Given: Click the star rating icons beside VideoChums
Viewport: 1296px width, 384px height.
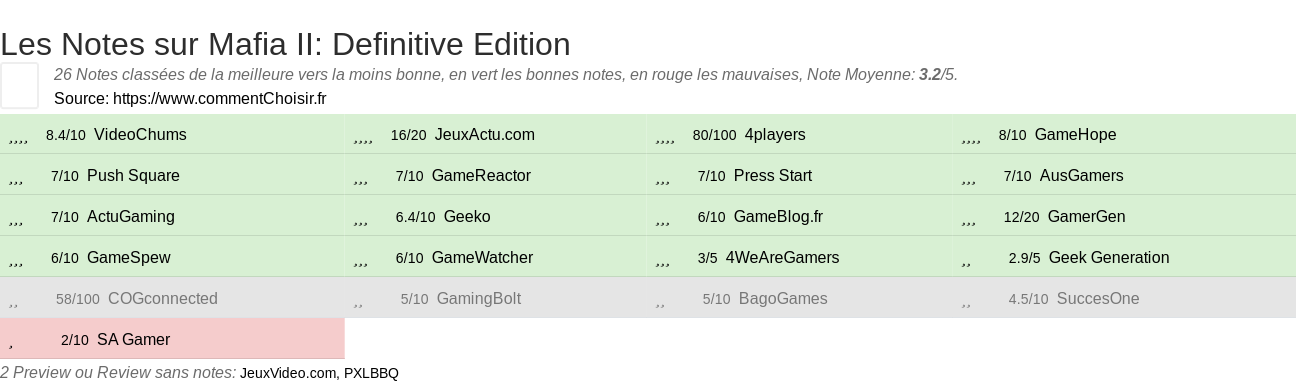Looking at the screenshot, I should tap(18, 138).
